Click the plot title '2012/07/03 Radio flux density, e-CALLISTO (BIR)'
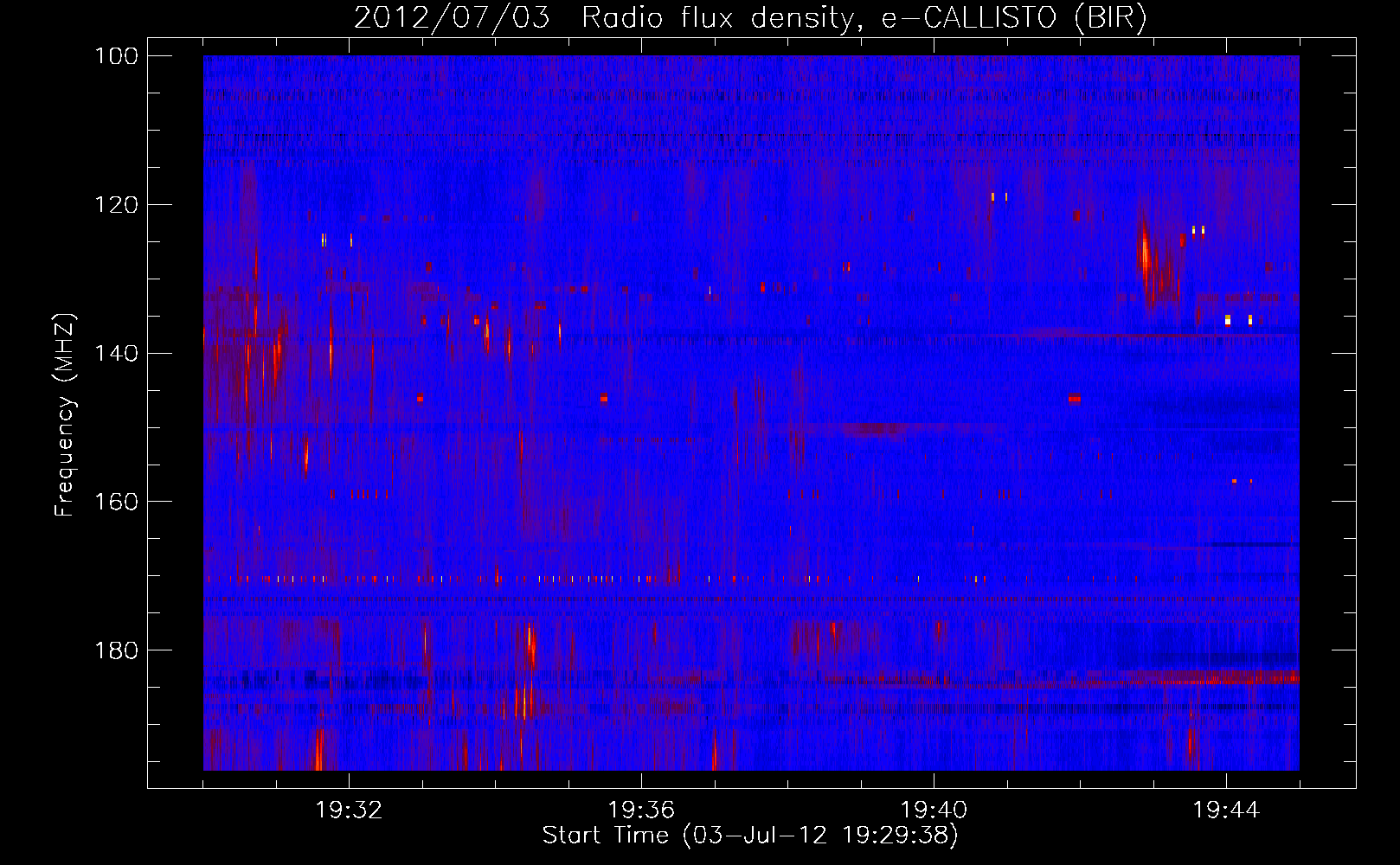 click(750, 18)
